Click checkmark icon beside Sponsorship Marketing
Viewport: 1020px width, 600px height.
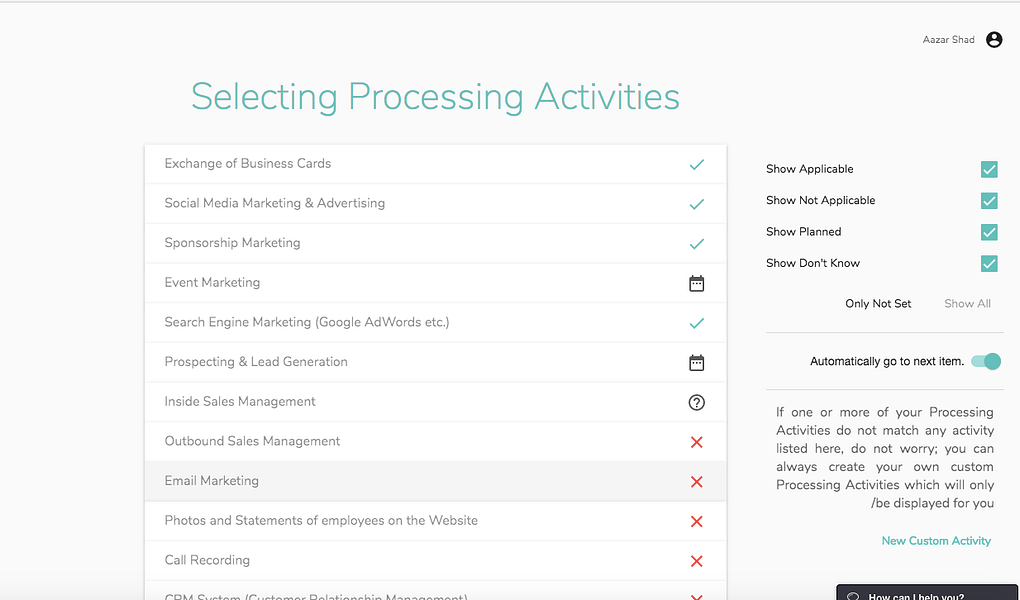coord(697,243)
